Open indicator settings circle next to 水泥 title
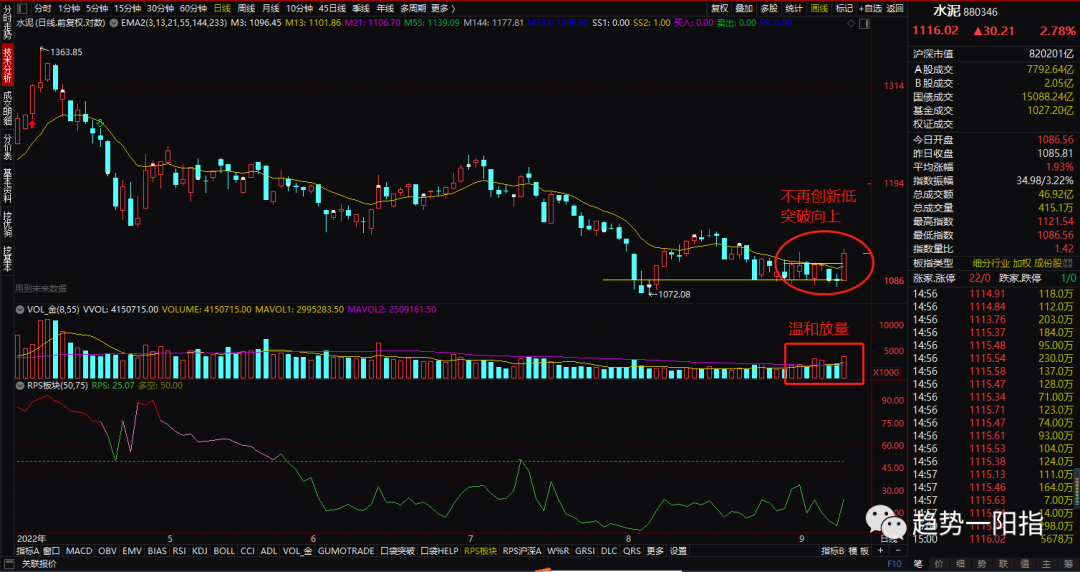Image resolution: width=1080 pixels, height=572 pixels. (112, 23)
